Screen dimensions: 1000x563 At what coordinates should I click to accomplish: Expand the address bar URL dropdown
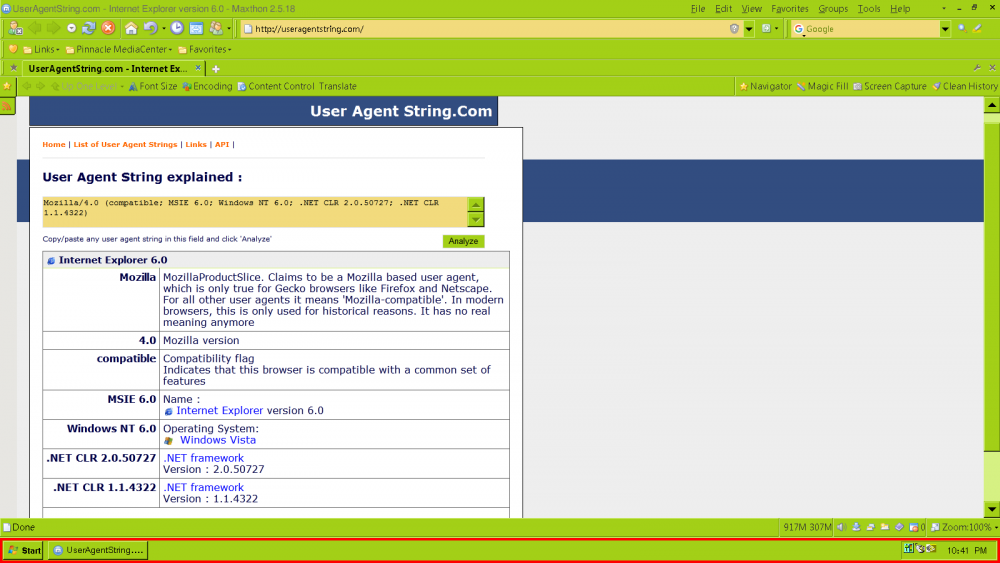point(749,29)
